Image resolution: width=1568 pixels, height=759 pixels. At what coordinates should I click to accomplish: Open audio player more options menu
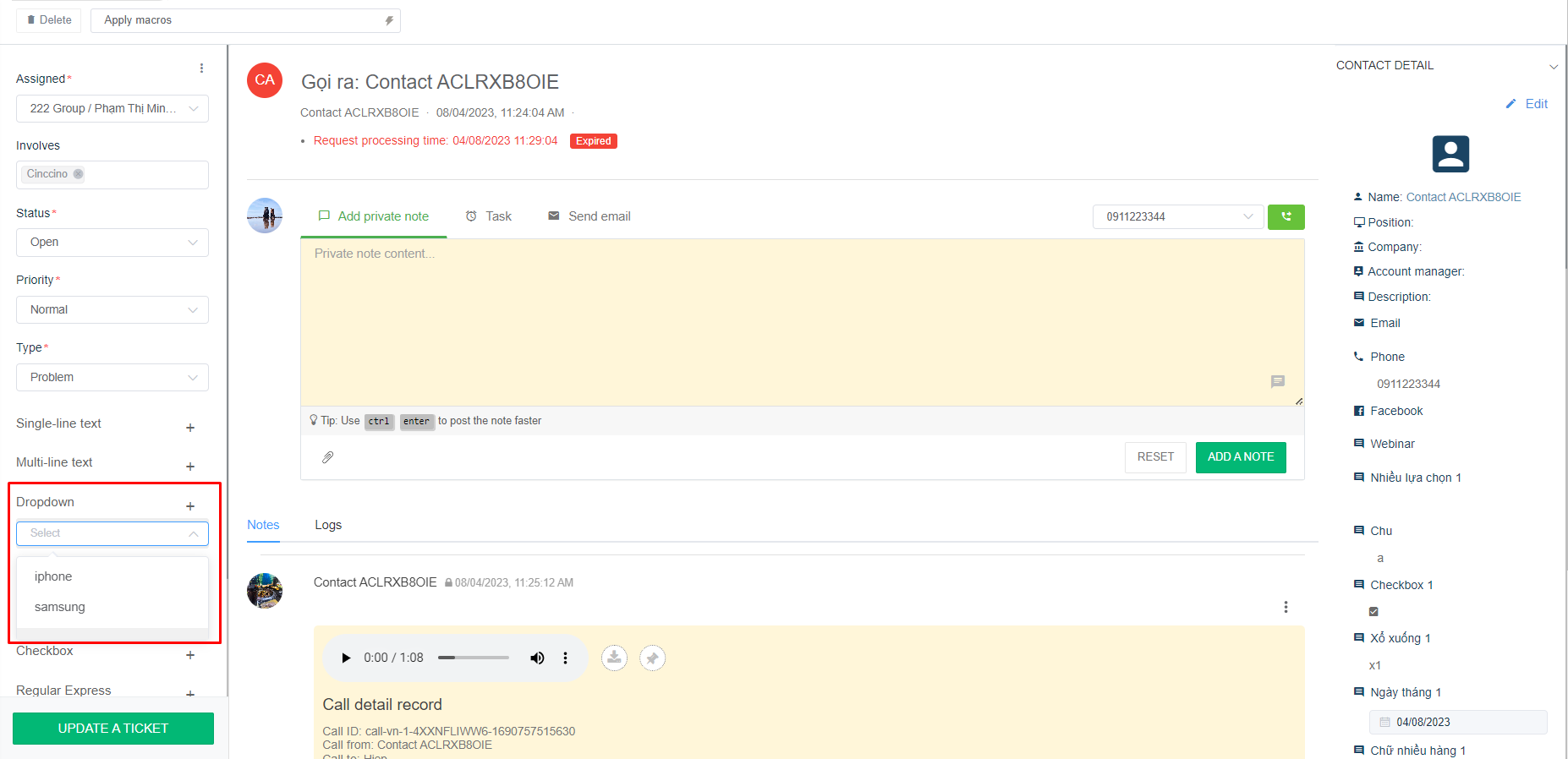[565, 658]
